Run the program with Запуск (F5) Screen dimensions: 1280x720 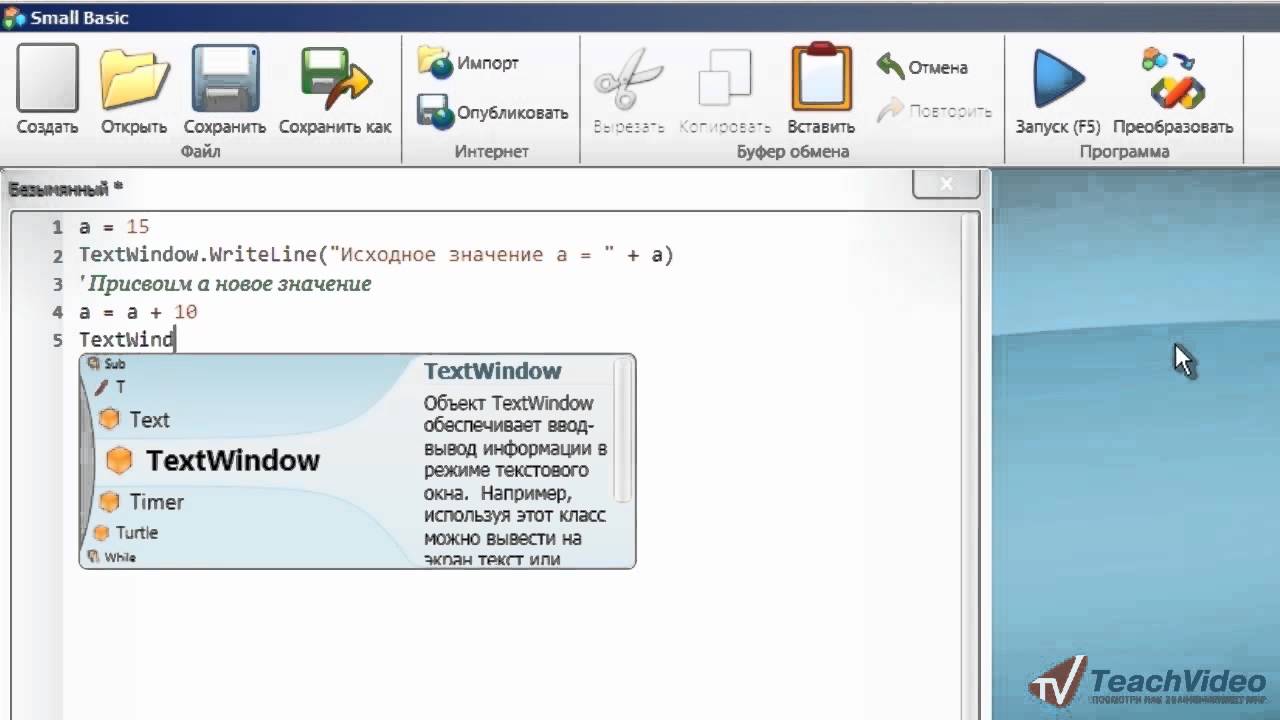point(1058,90)
